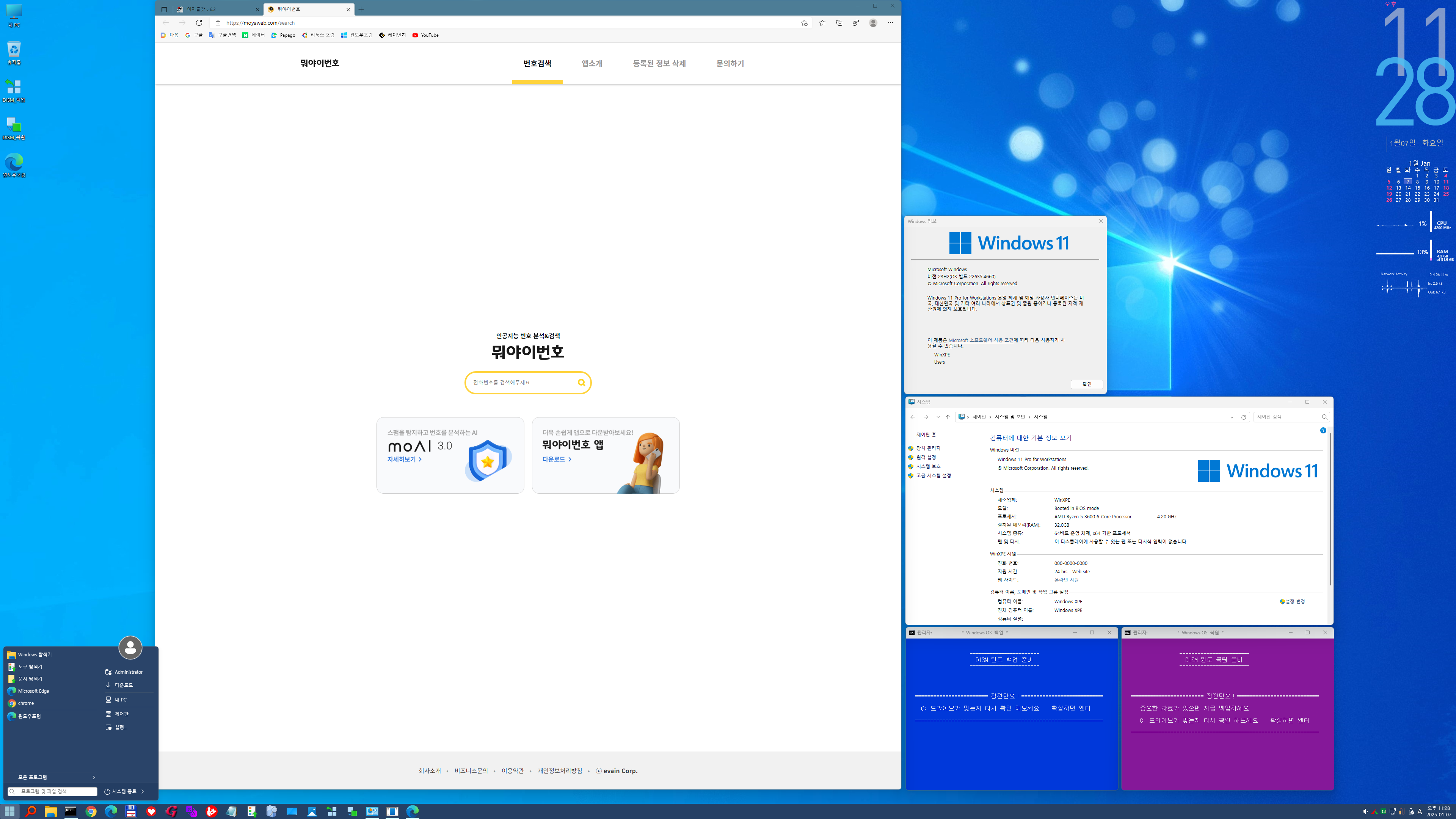Click the Start menu 프로그램 및 파일 검색 box
The width and height of the screenshot is (1456, 819).
(53, 791)
